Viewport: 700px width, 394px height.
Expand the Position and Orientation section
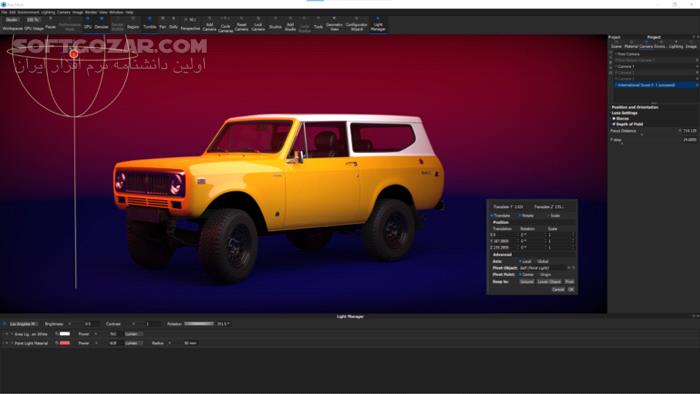(634, 108)
